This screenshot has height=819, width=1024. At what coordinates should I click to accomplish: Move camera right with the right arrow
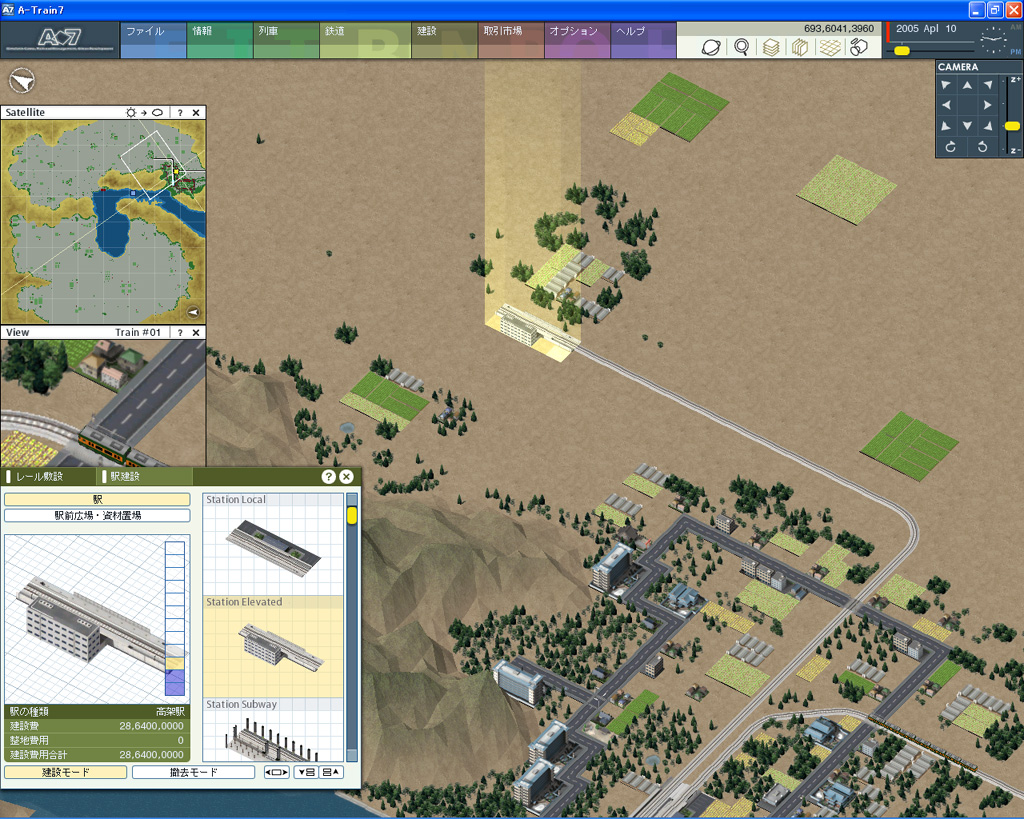click(x=987, y=105)
